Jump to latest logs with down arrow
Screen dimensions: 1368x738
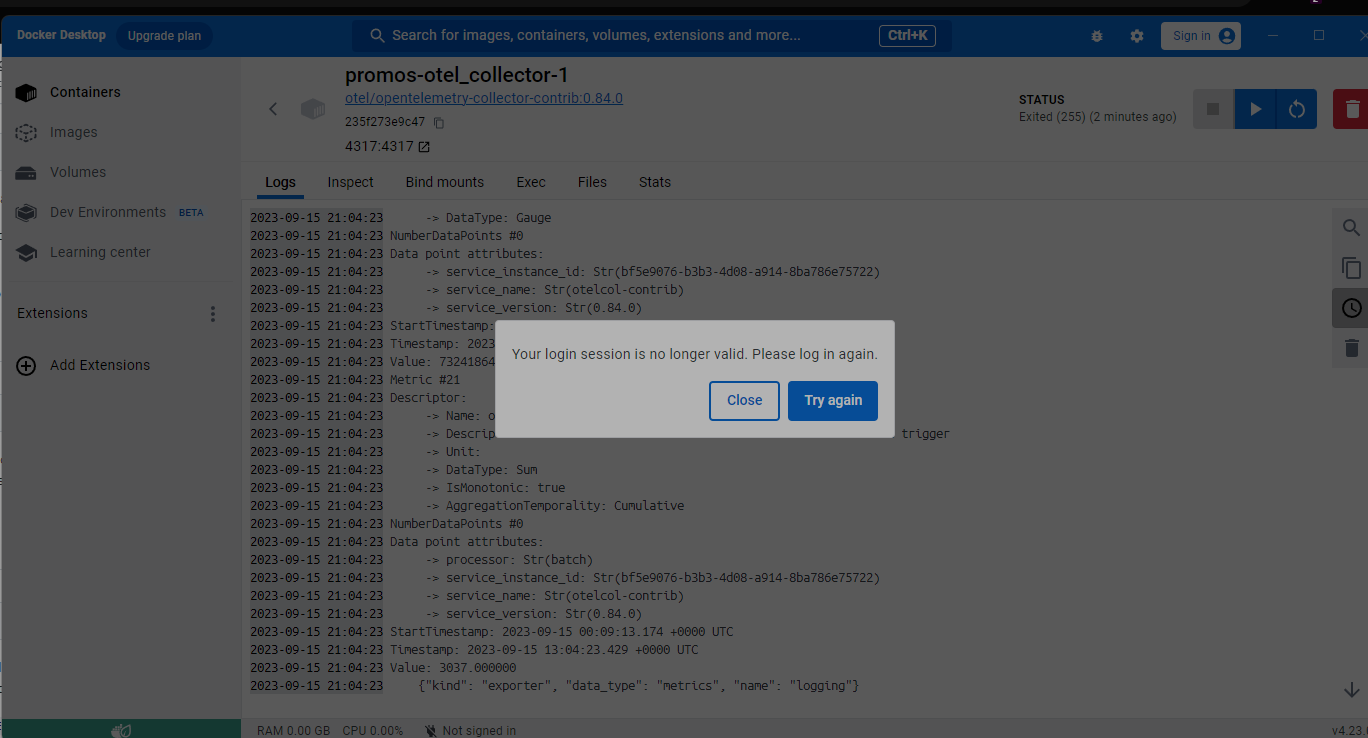coord(1351,689)
